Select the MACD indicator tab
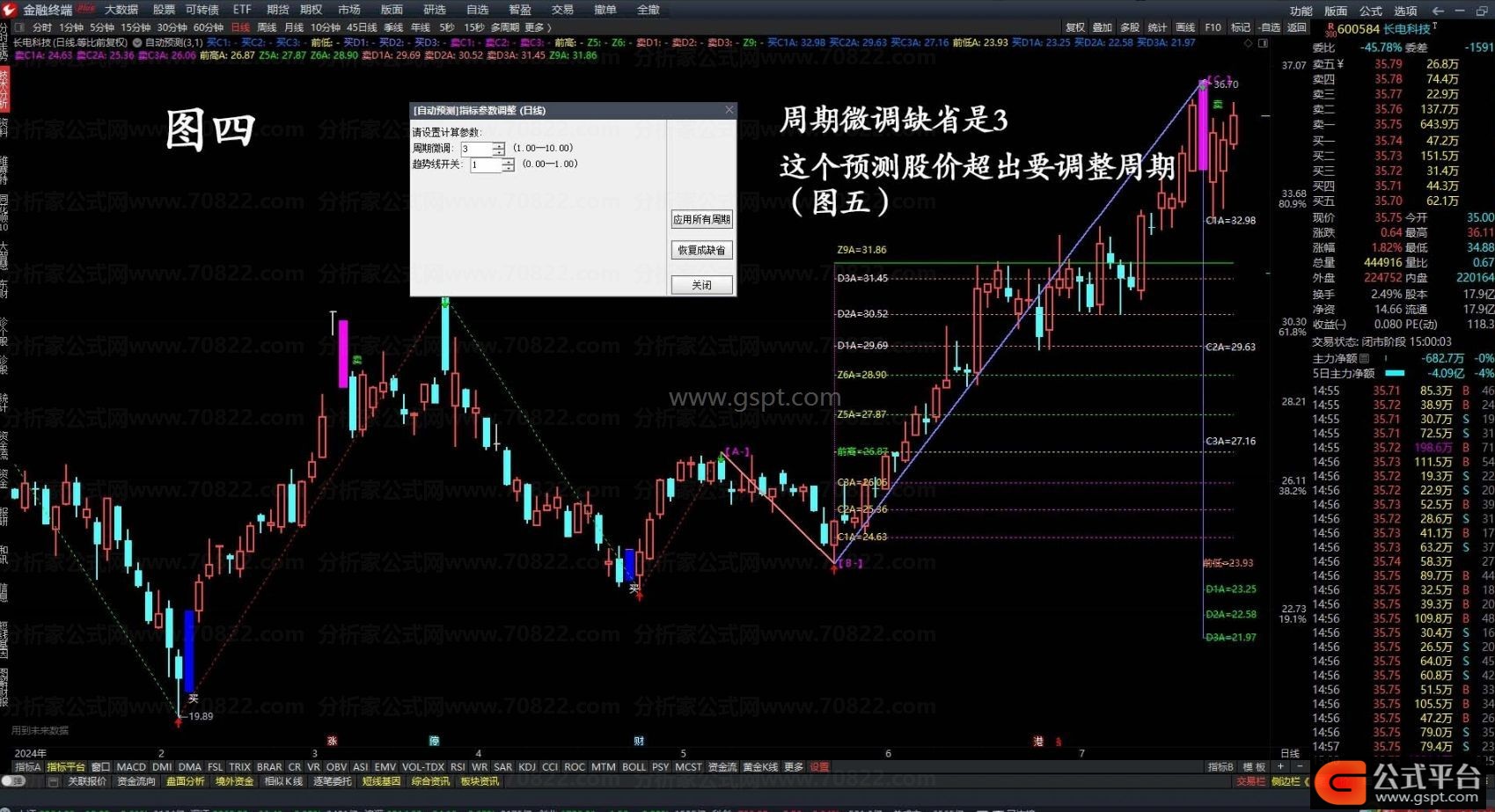1495x812 pixels. pyautogui.click(x=131, y=767)
